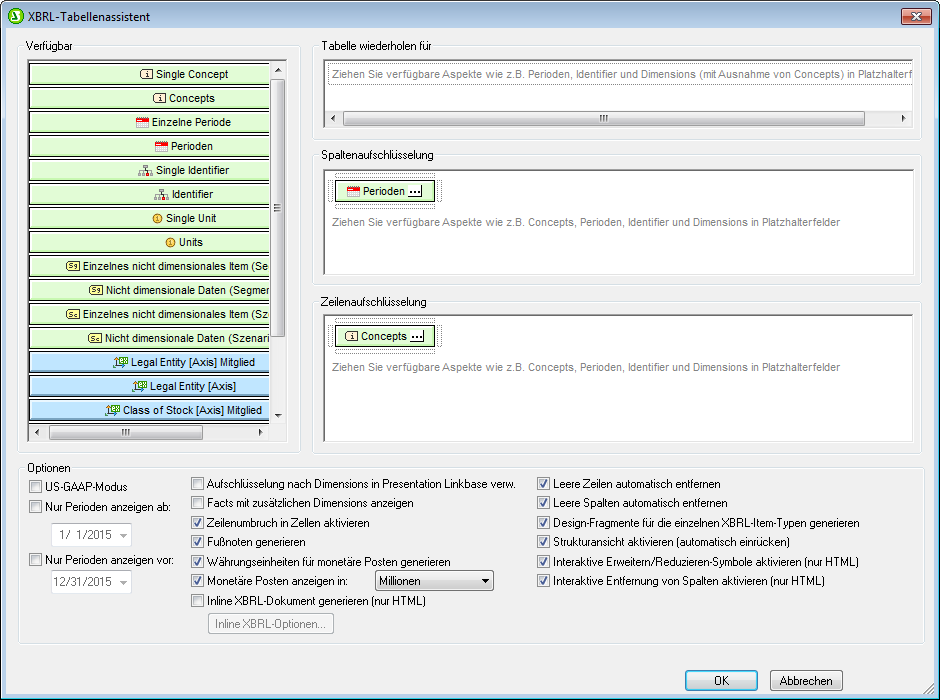Click the calendar icon in the Perioden column chip
This screenshot has width=940, height=700.
point(353,191)
